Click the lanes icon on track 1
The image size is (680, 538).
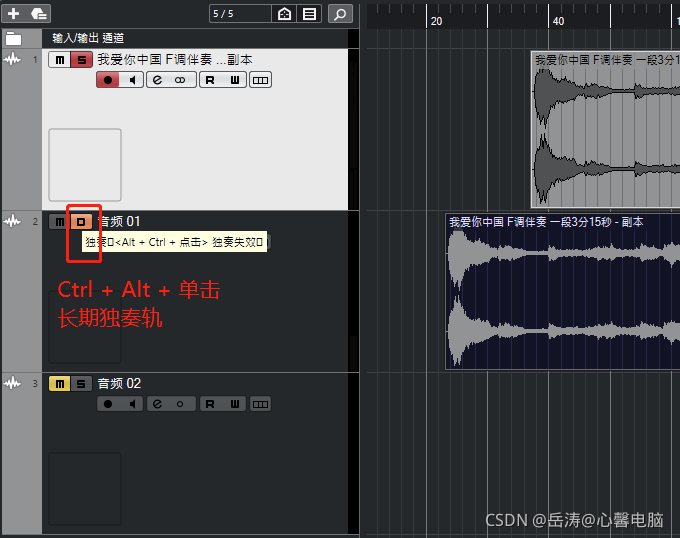pos(260,80)
